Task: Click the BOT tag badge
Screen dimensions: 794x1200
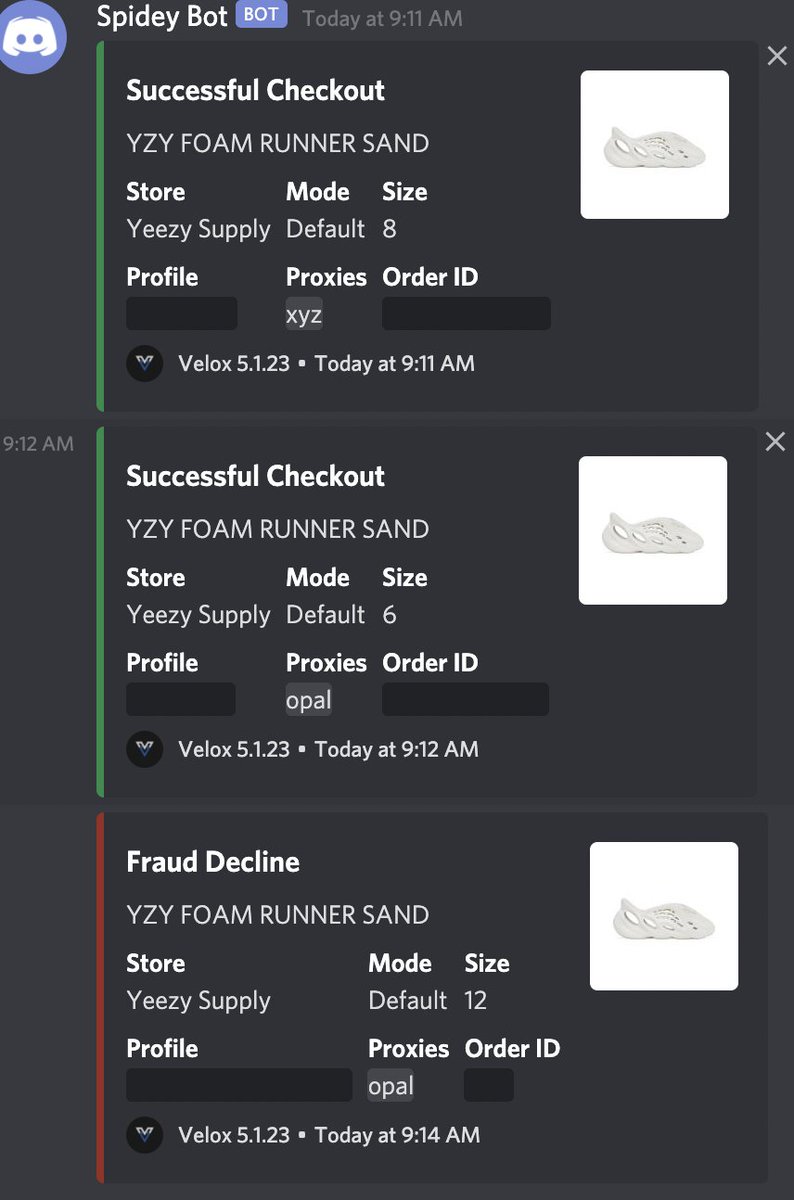Action: pos(261,16)
